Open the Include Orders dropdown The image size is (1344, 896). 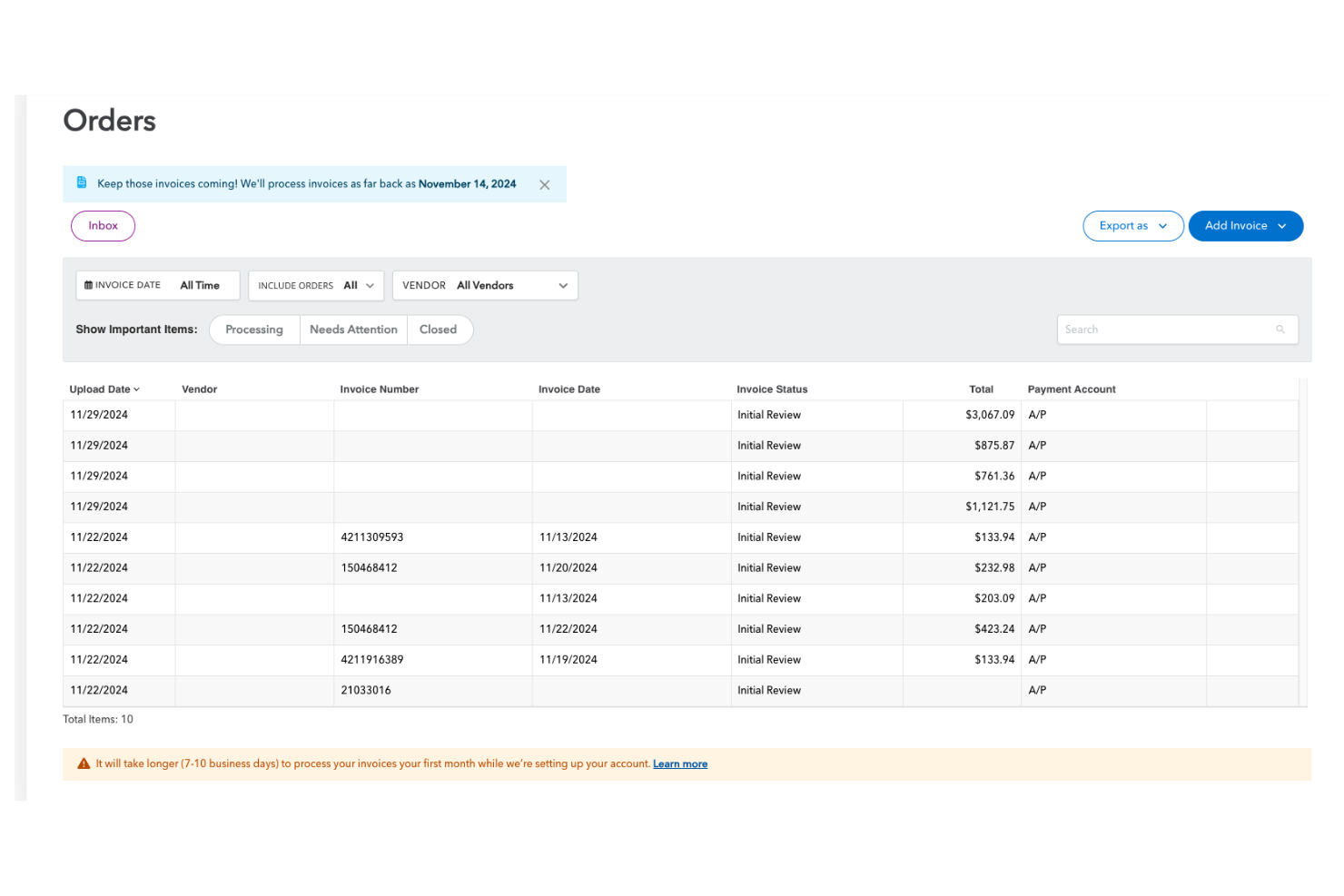click(x=315, y=285)
